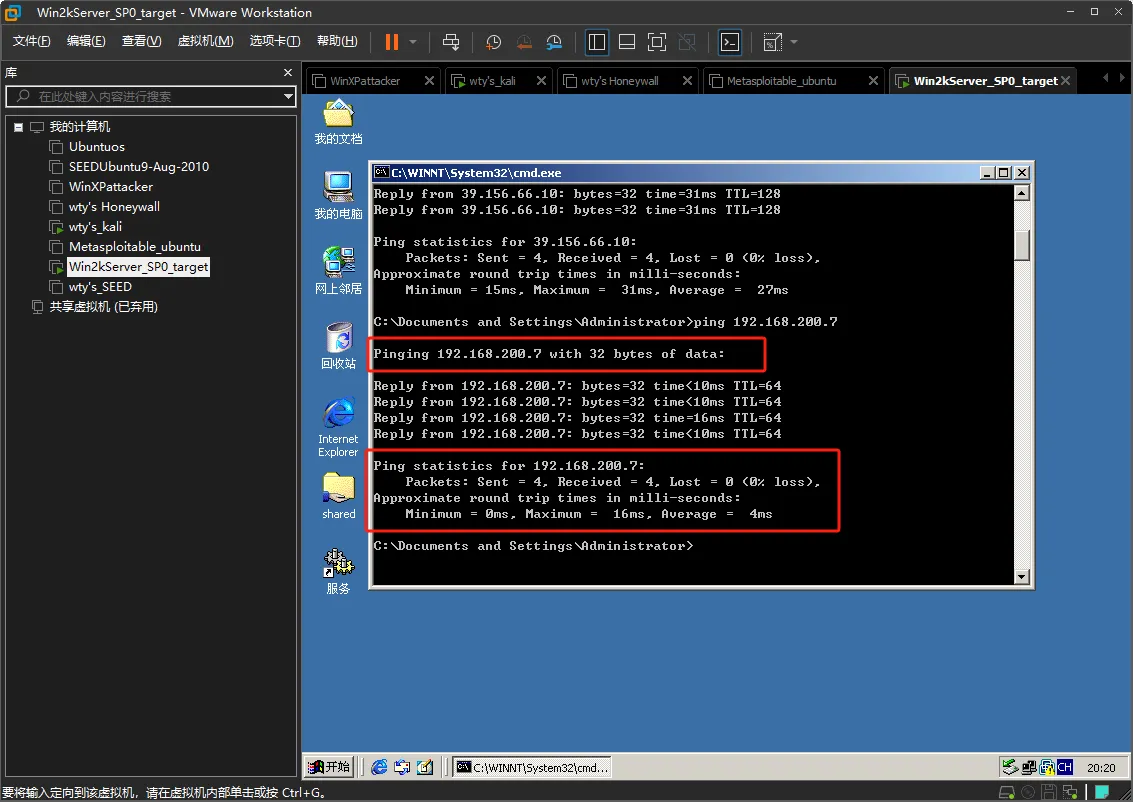
Task: Collapse the 我的计算机 tree node
Action: [x=19, y=127]
